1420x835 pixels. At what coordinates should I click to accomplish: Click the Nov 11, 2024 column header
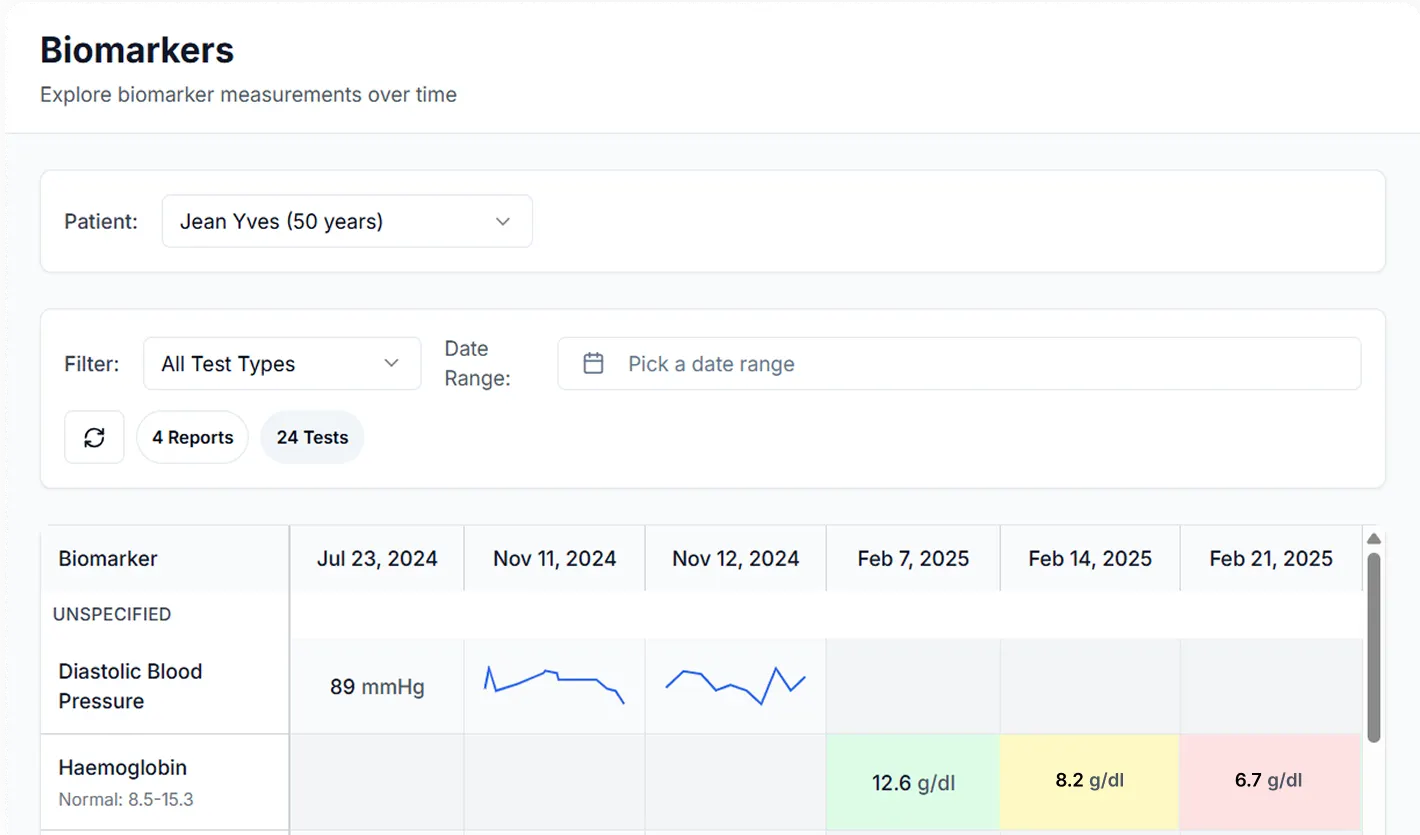tap(554, 558)
